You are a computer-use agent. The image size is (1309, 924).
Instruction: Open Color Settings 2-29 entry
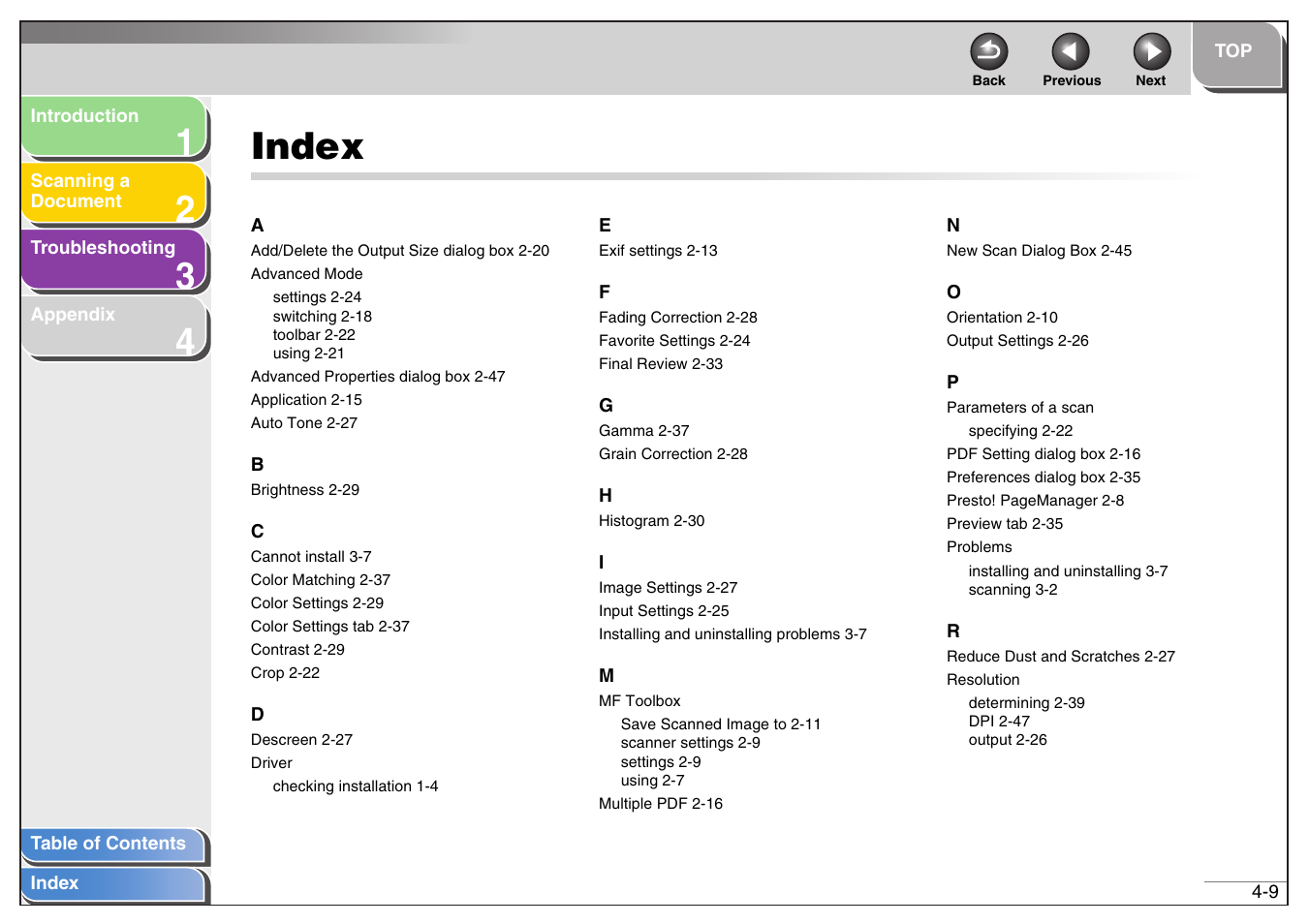pyautogui.click(x=317, y=603)
